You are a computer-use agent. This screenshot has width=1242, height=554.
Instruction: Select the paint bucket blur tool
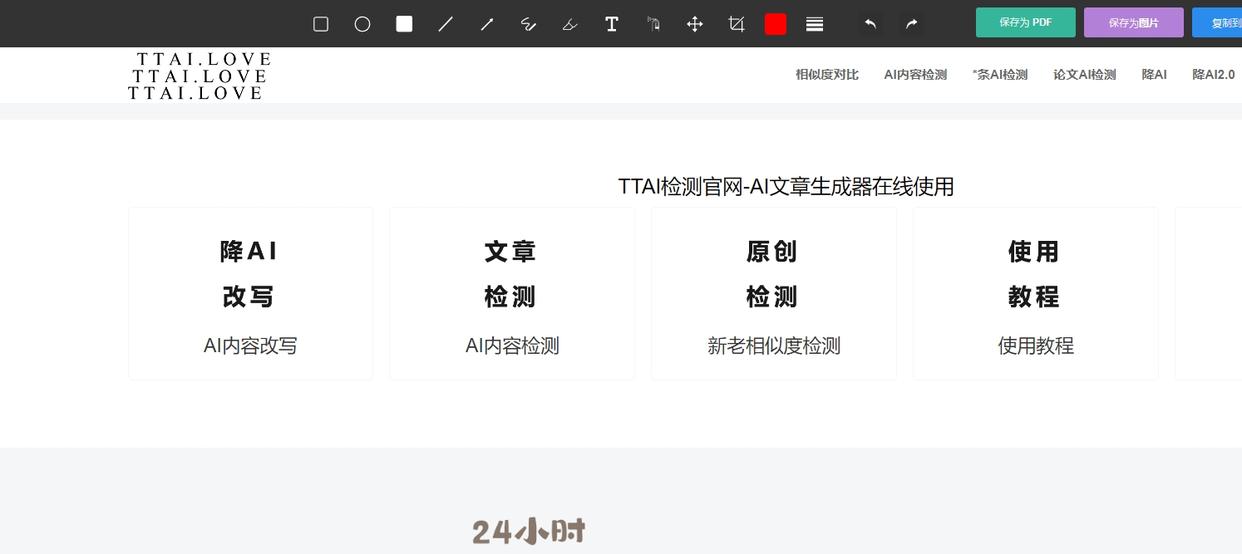tap(653, 24)
